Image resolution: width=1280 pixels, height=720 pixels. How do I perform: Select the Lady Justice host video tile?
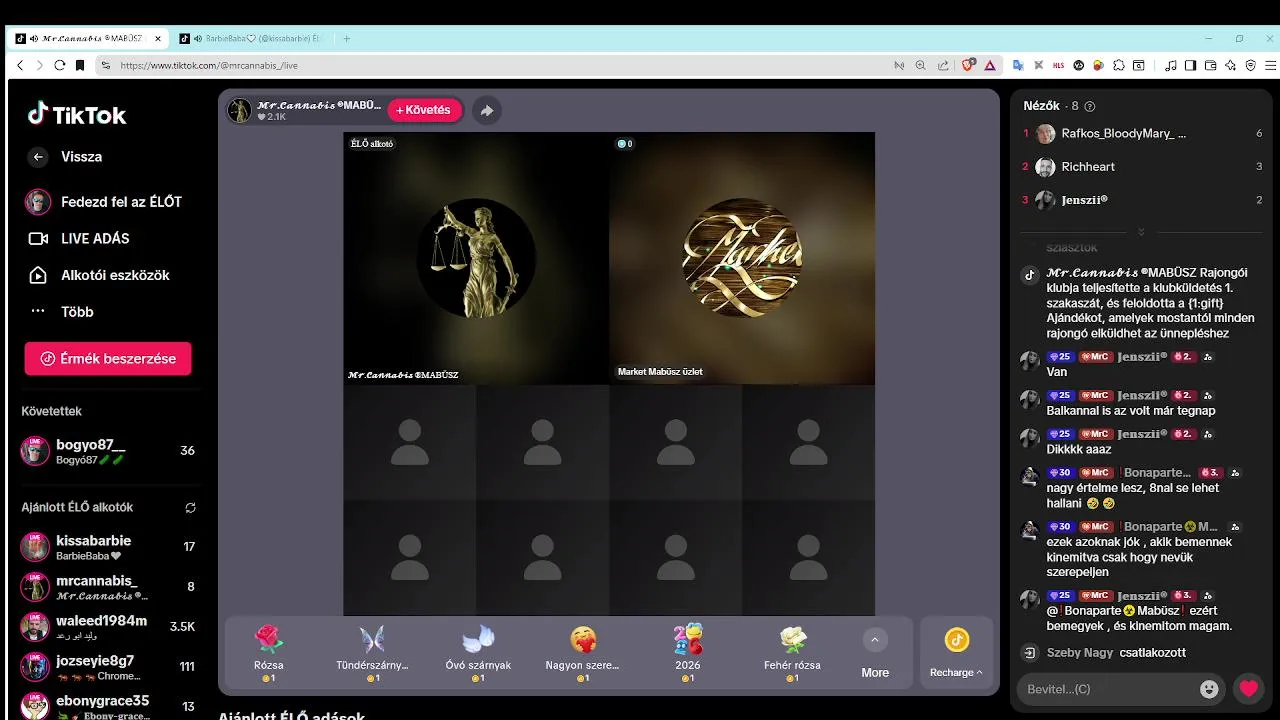(x=476, y=259)
